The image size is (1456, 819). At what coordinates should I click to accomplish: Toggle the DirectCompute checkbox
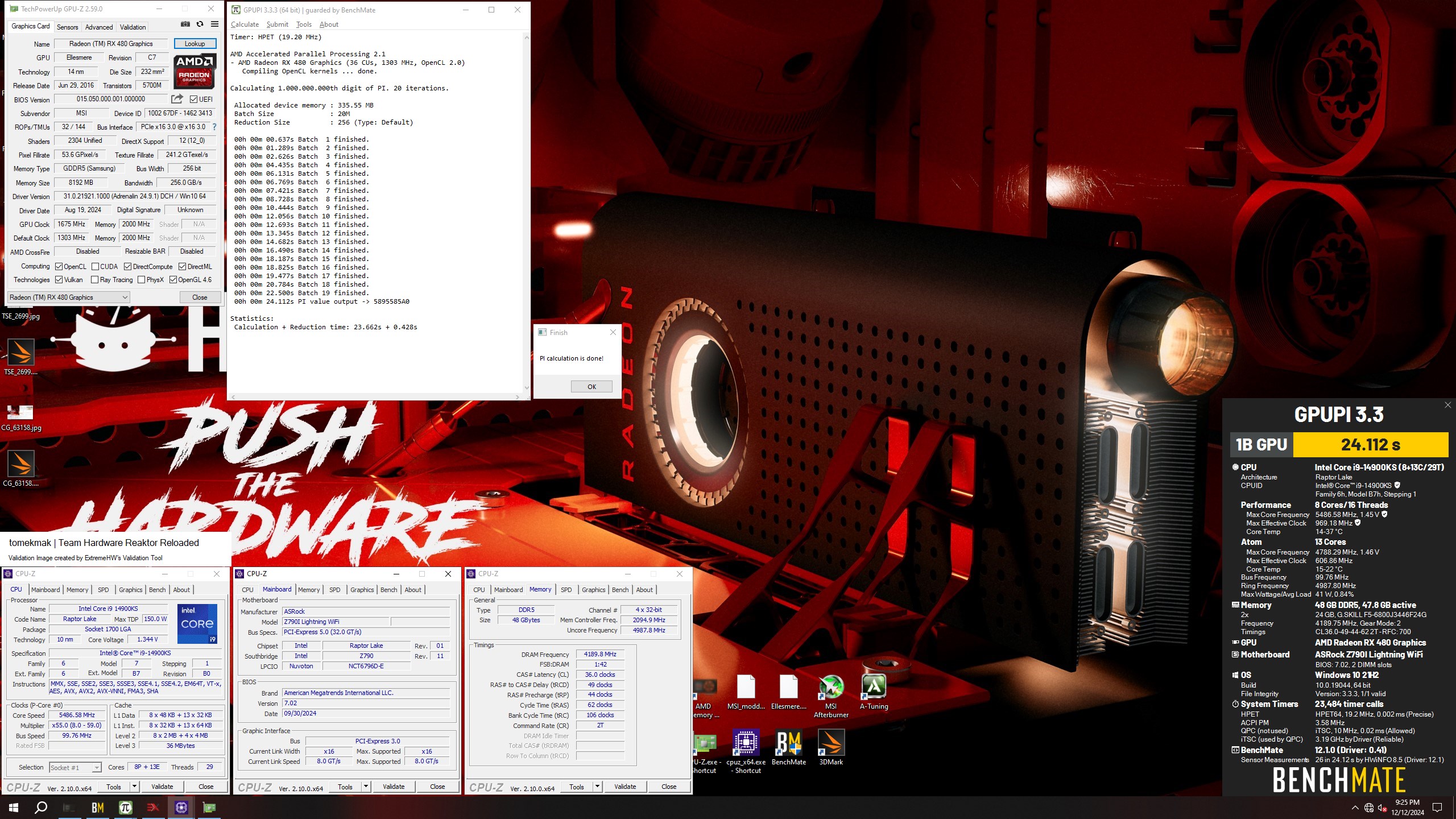(127, 267)
